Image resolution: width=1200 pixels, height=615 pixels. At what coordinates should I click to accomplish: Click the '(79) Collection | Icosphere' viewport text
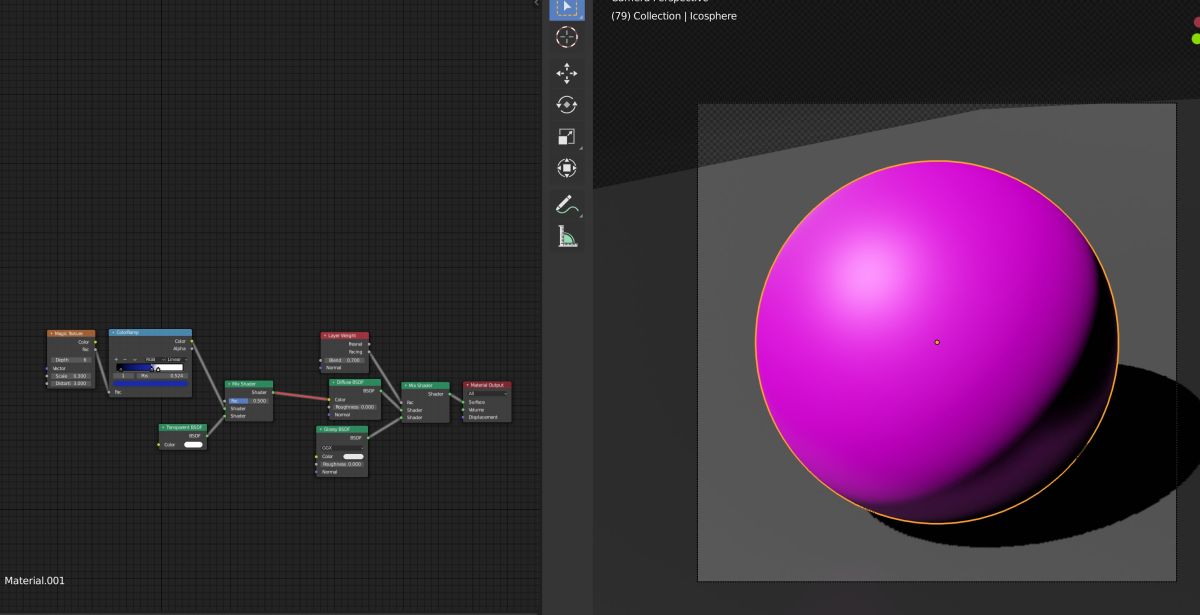pos(674,16)
